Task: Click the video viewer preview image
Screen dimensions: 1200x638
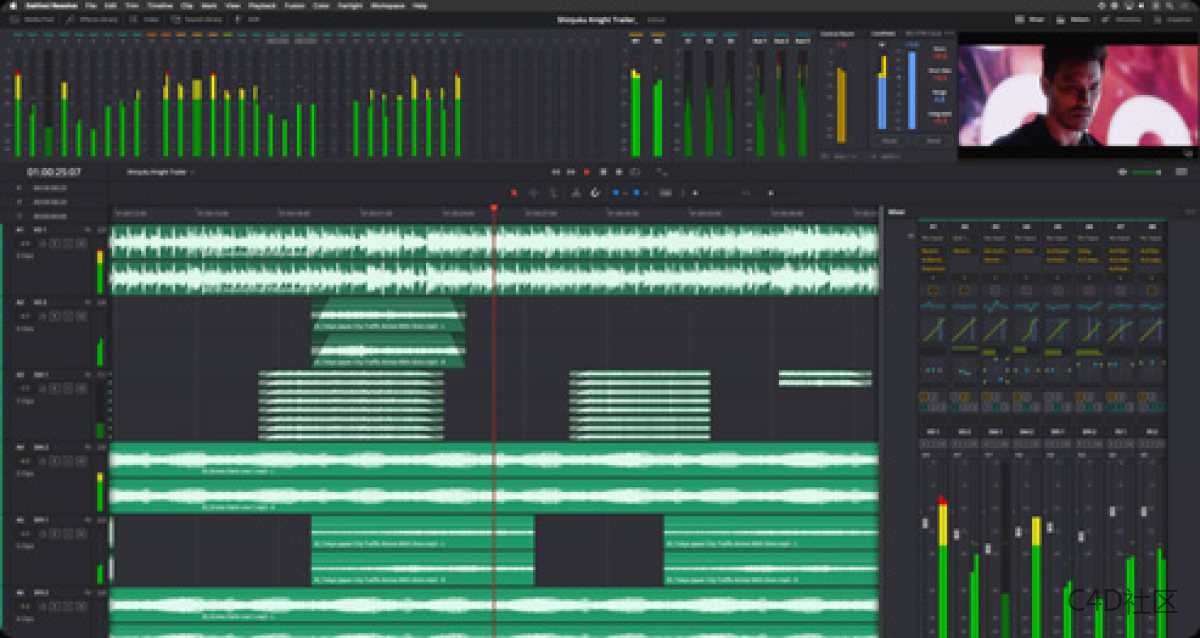Action: pyautogui.click(x=1077, y=96)
